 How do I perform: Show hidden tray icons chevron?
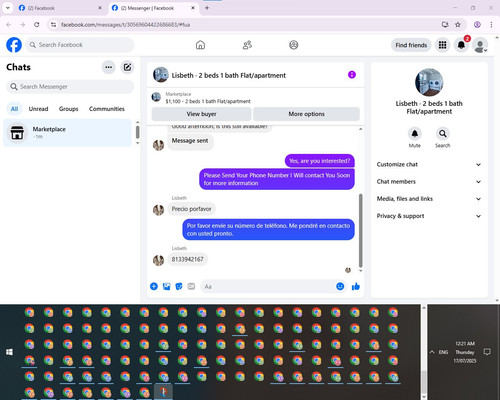(x=432, y=352)
